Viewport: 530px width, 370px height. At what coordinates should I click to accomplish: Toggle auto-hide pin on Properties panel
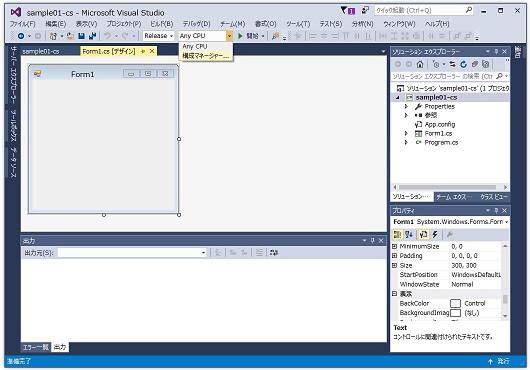496,211
